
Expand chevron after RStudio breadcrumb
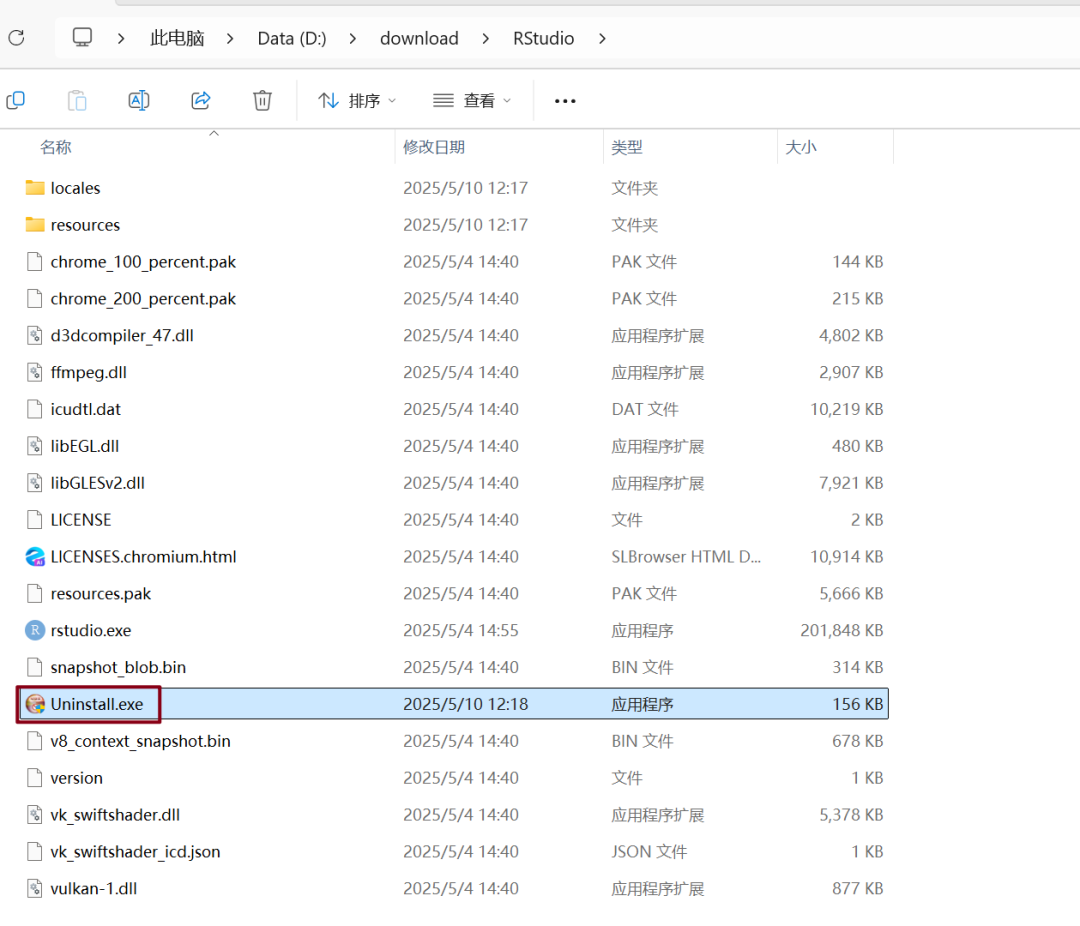tap(603, 39)
